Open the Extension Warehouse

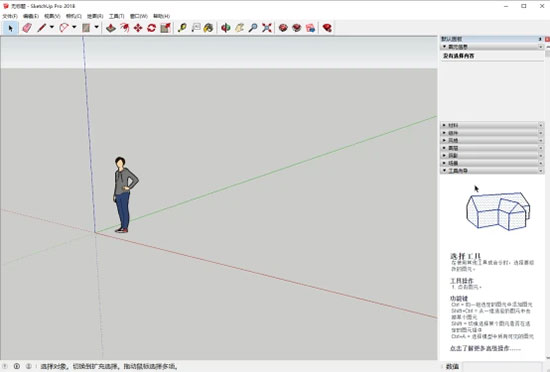(297, 28)
